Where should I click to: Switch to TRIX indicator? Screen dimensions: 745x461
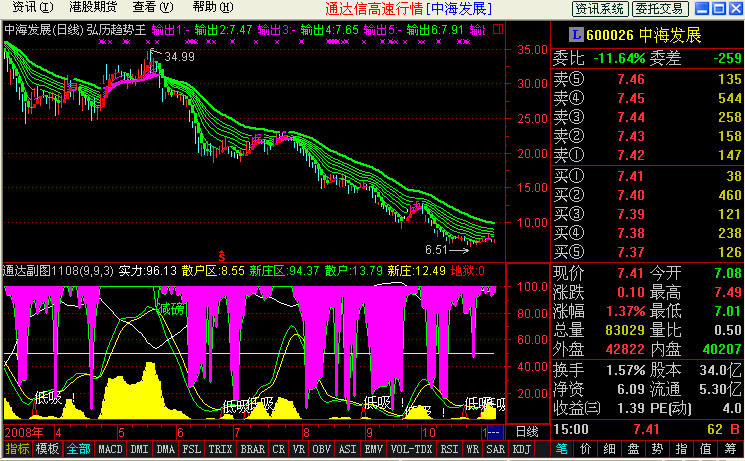220,449
